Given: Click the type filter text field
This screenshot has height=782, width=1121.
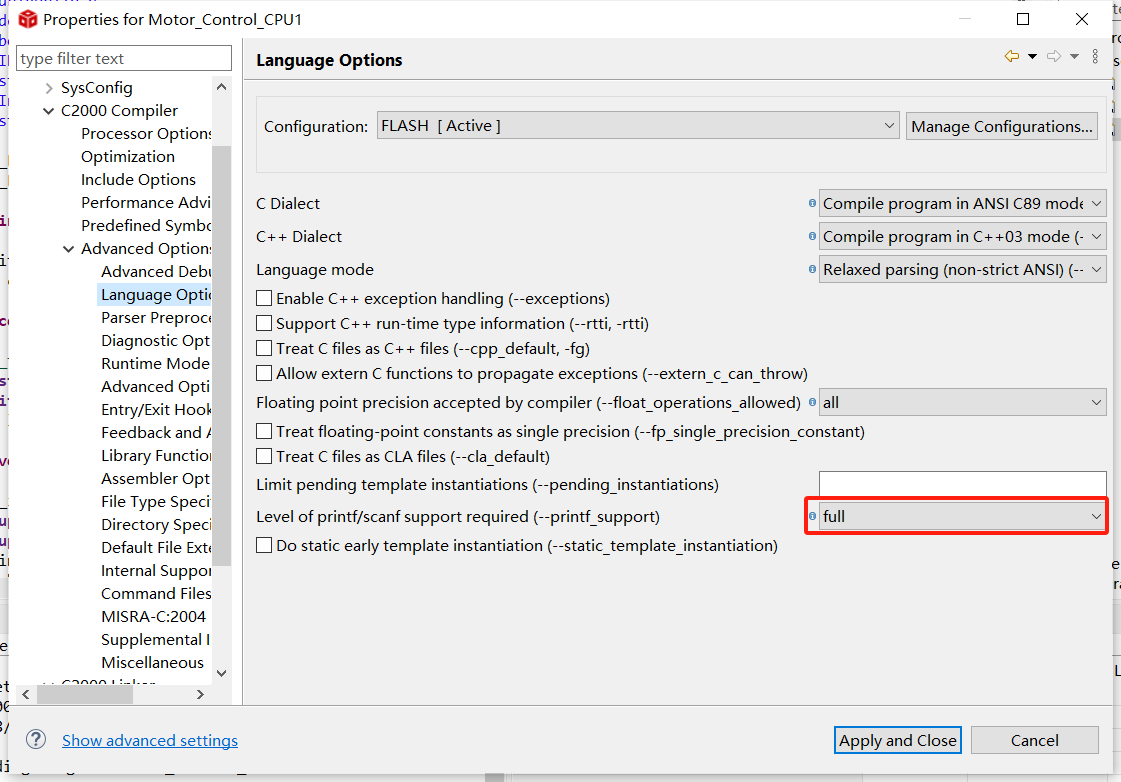Looking at the screenshot, I should 124,59.
